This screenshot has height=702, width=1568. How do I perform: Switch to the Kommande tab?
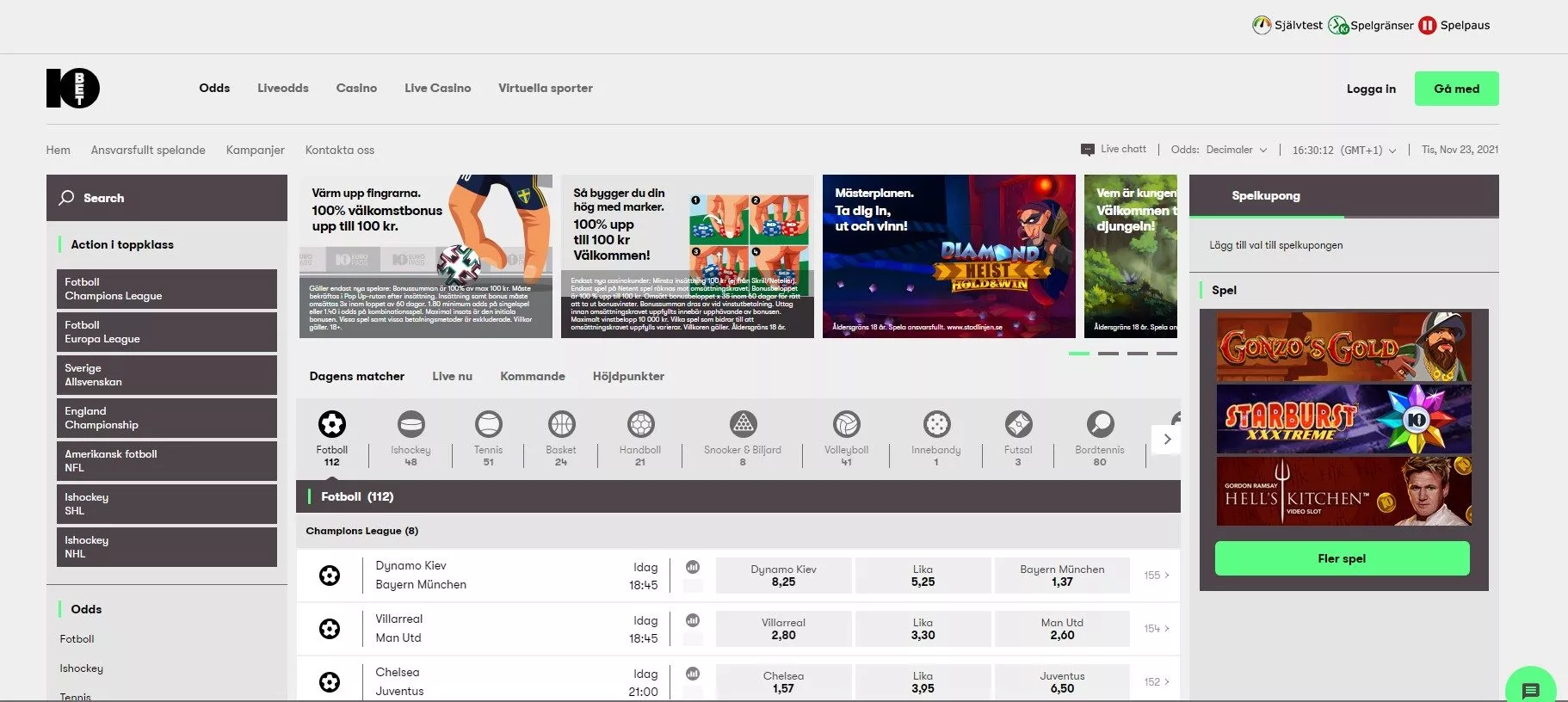(x=533, y=376)
